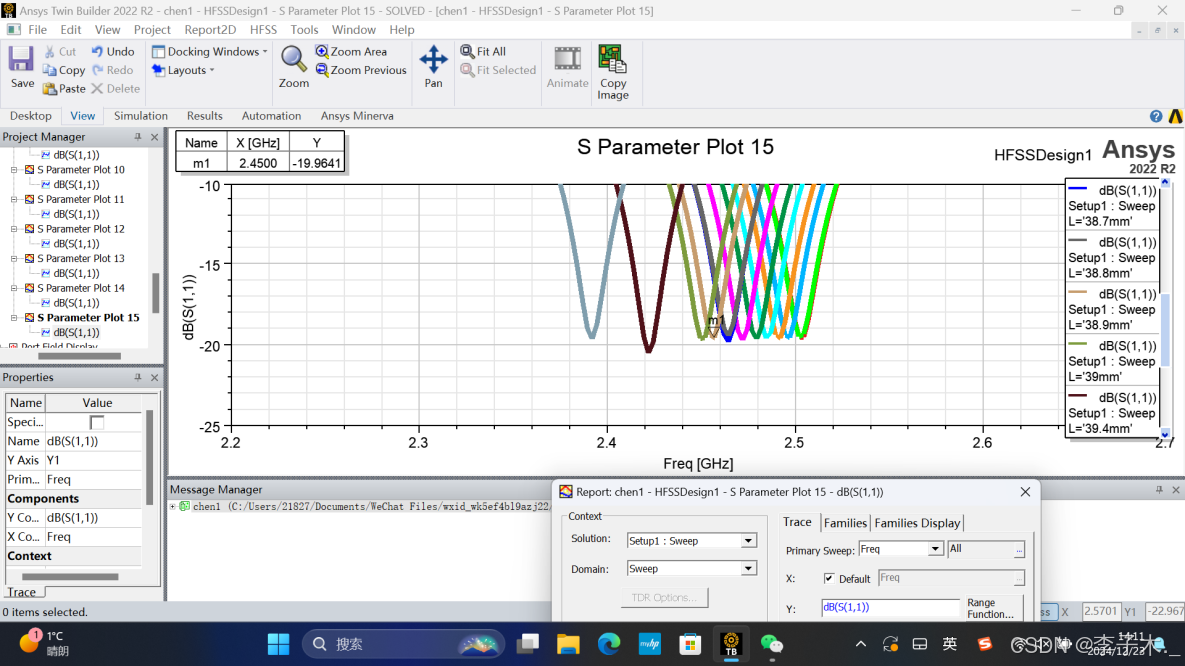The image size is (1185, 666).
Task: Collapse the S Parameter Plot 12 tree node
Action: (14, 229)
